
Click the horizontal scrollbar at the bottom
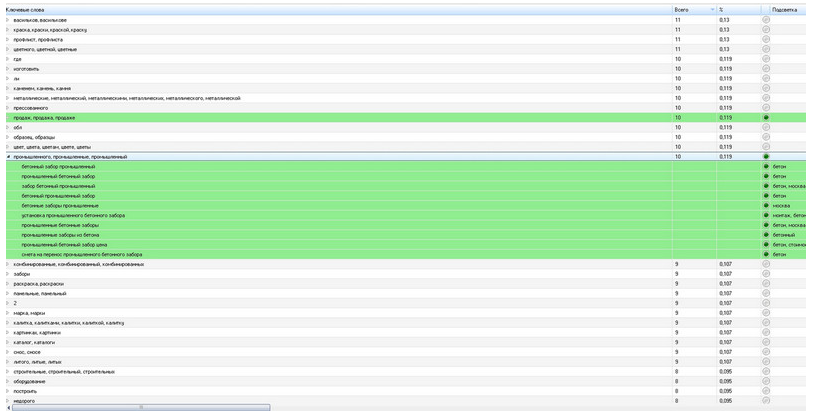click(140, 408)
